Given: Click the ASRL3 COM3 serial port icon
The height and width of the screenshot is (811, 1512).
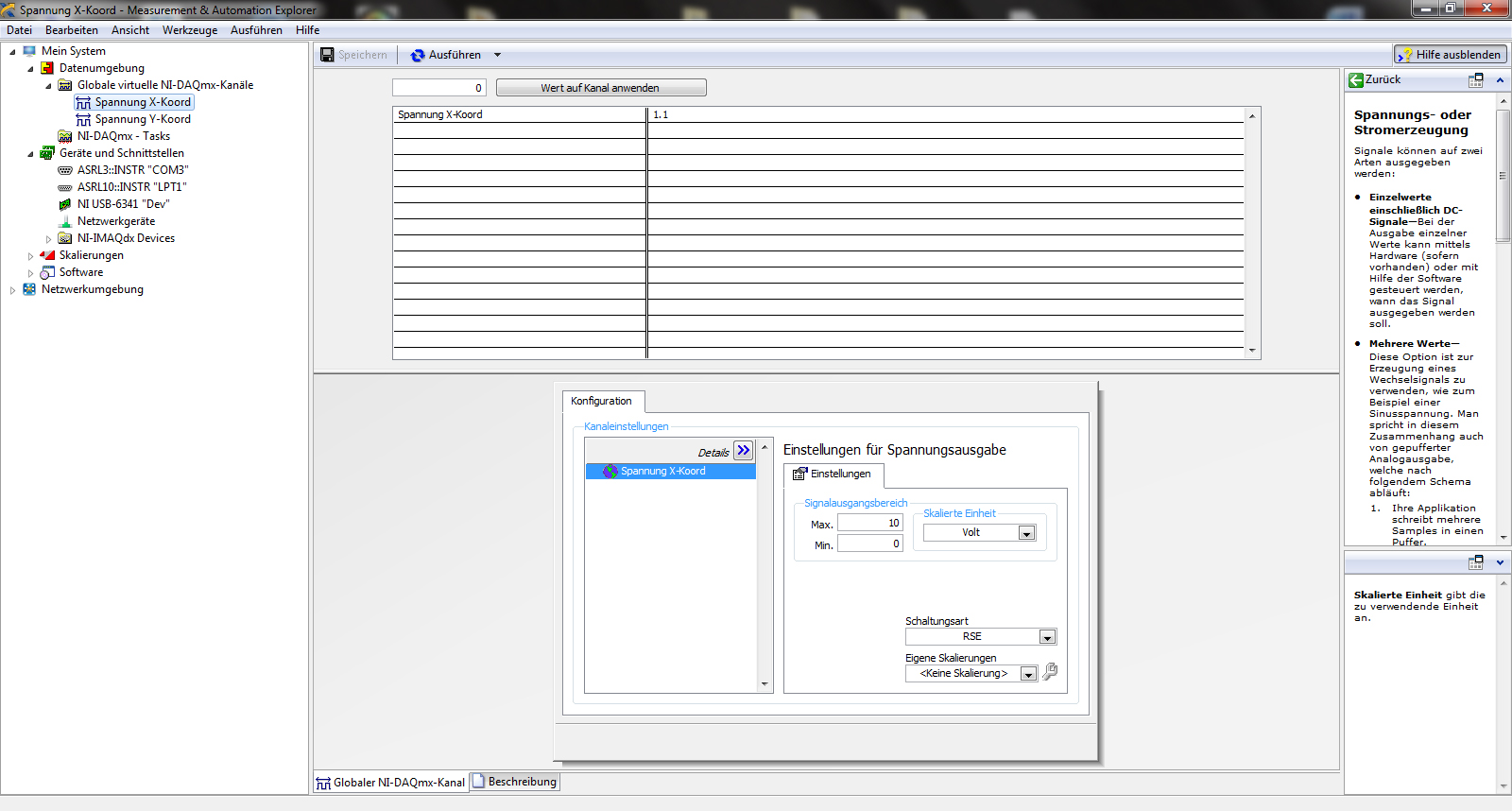Looking at the screenshot, I should (65, 170).
